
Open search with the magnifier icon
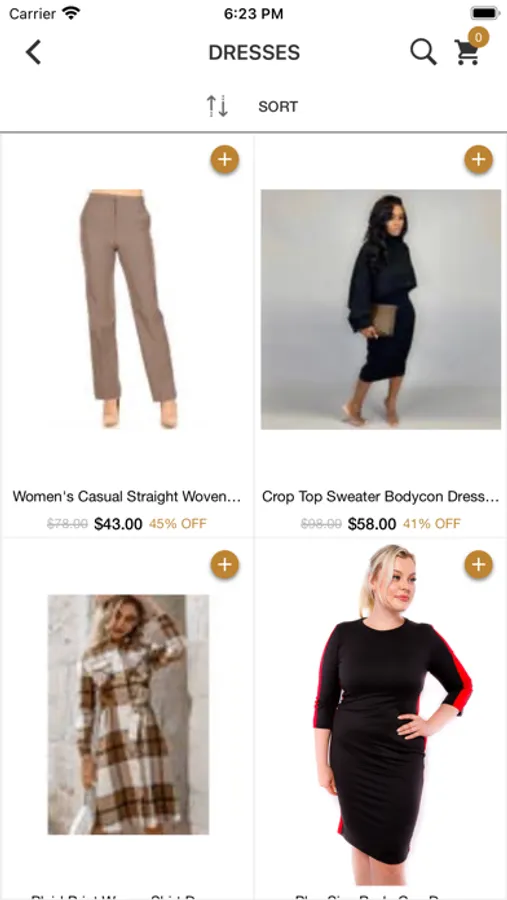pos(424,52)
